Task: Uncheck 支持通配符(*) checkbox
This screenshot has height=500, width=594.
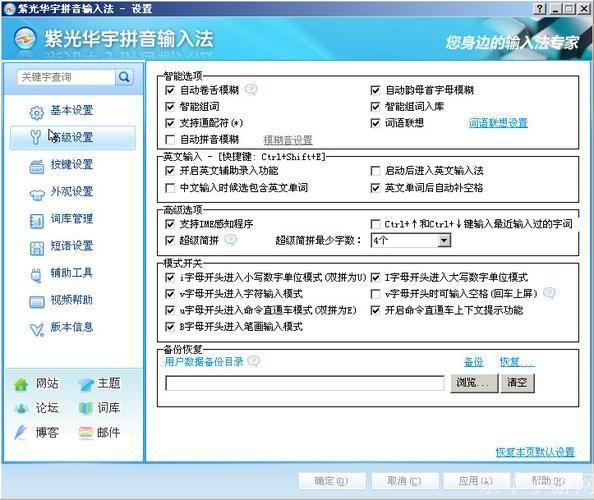Action: pyautogui.click(x=170, y=123)
